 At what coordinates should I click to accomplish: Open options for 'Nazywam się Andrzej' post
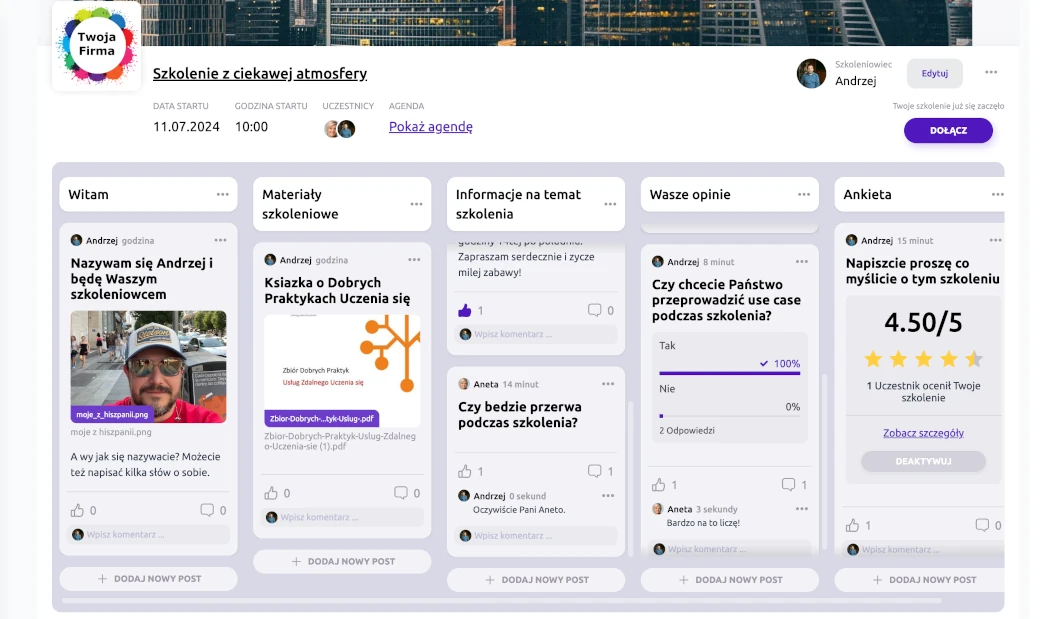point(221,240)
